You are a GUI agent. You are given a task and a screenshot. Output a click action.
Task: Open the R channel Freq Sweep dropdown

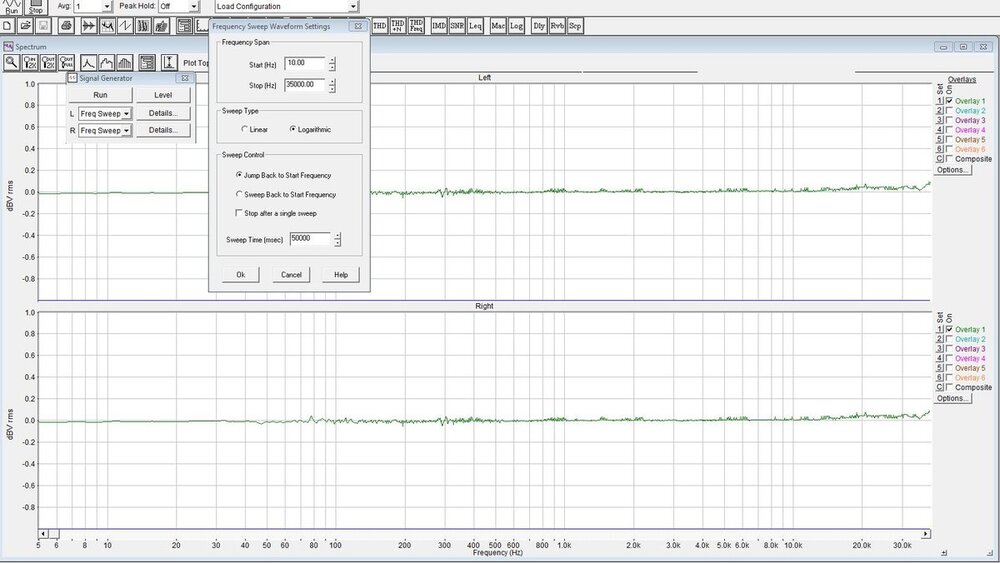126,131
